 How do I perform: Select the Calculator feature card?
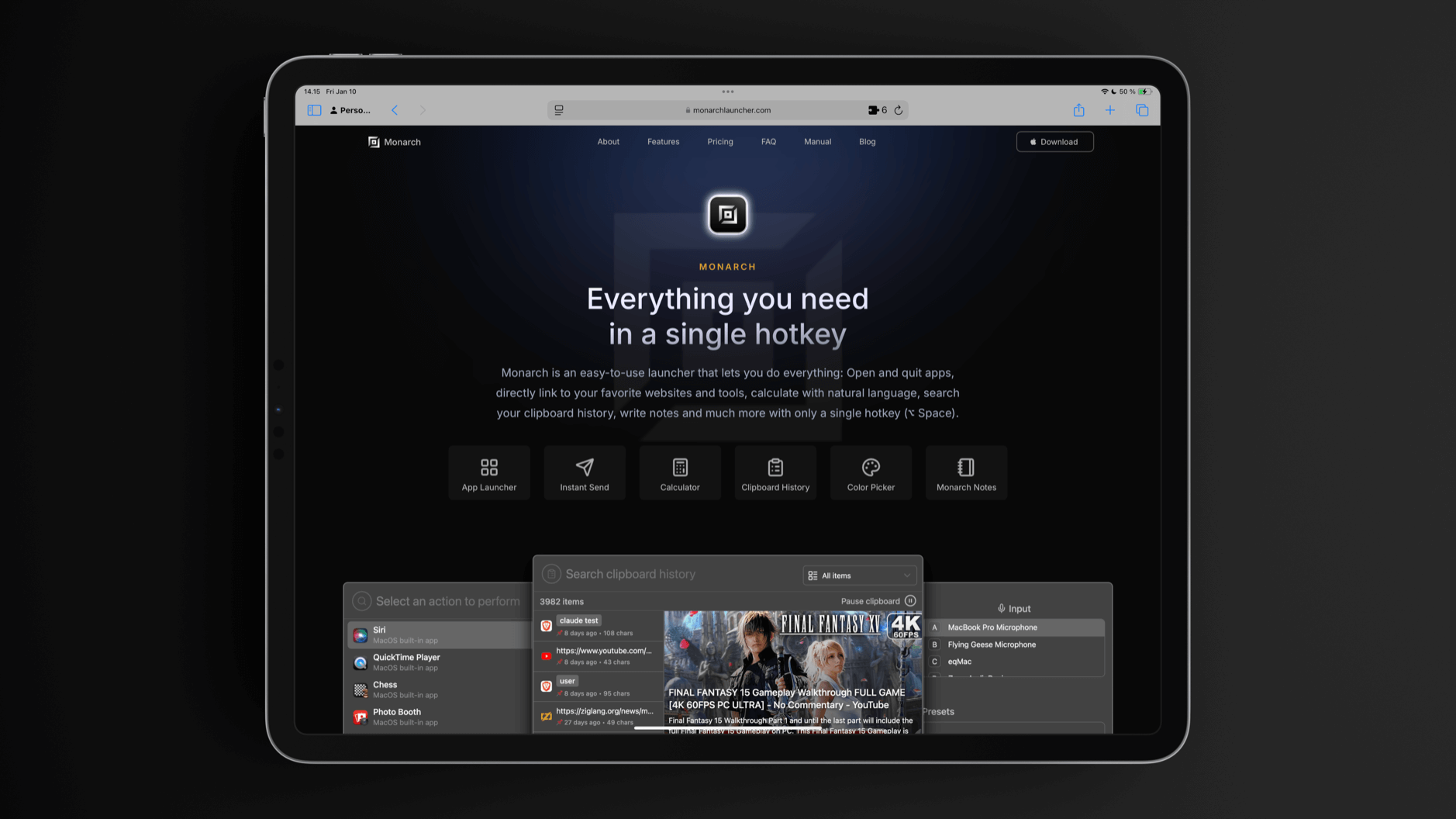tap(680, 473)
